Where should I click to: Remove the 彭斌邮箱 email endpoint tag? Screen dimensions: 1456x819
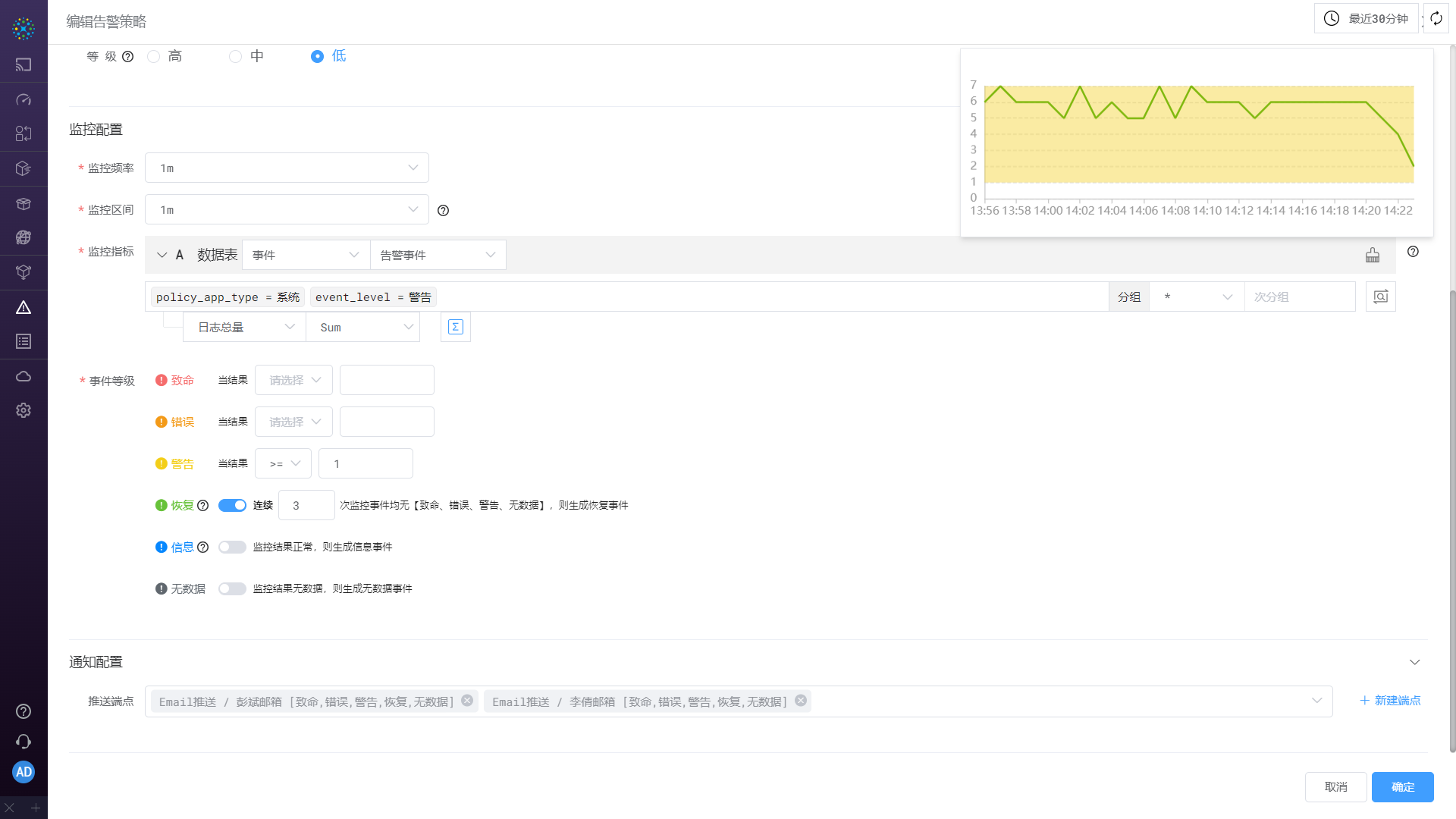467,701
